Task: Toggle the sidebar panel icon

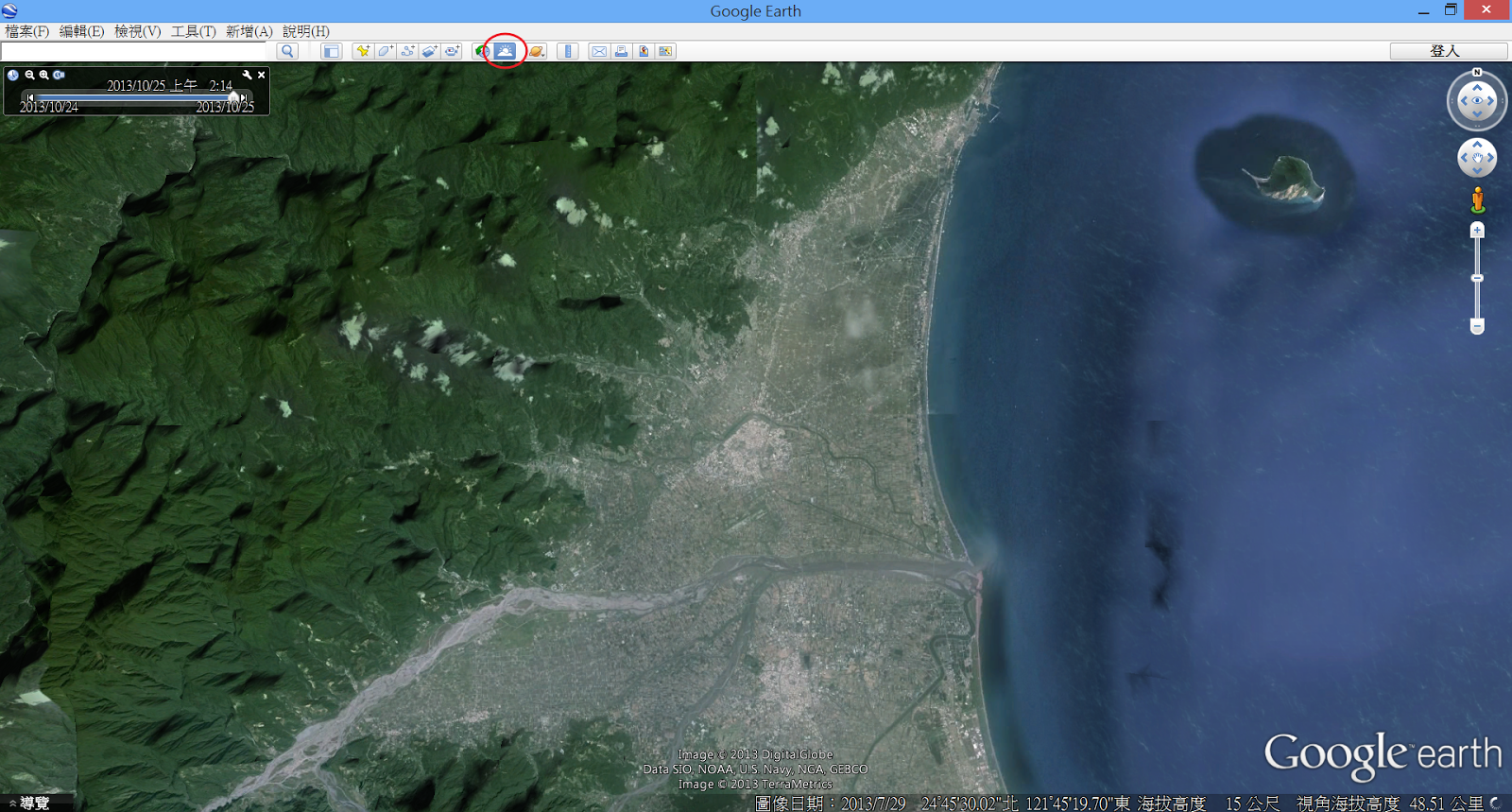Action: (331, 51)
